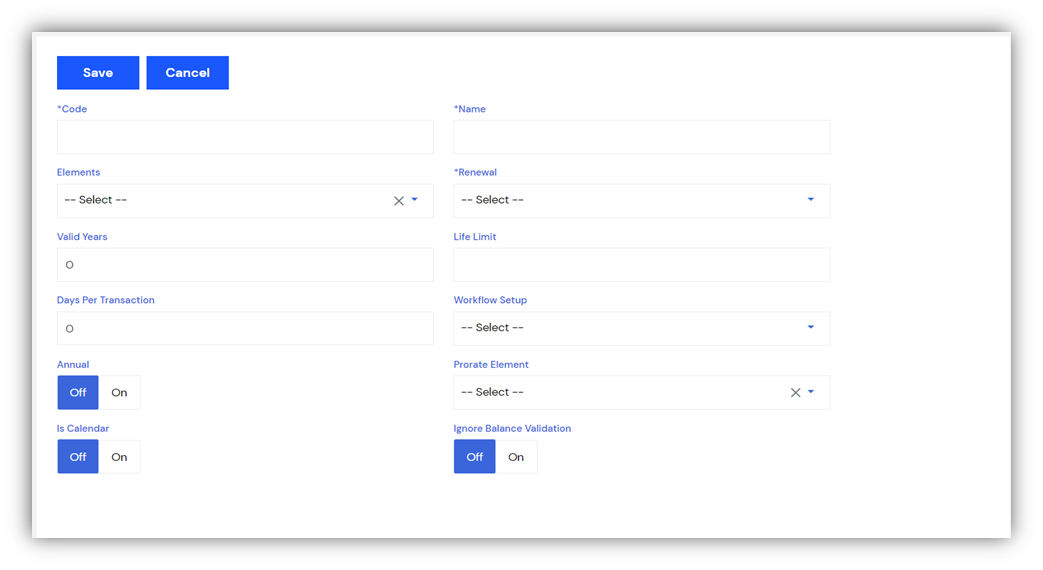Turn Is Calendar toggle On
1043x570 pixels.
(119, 457)
